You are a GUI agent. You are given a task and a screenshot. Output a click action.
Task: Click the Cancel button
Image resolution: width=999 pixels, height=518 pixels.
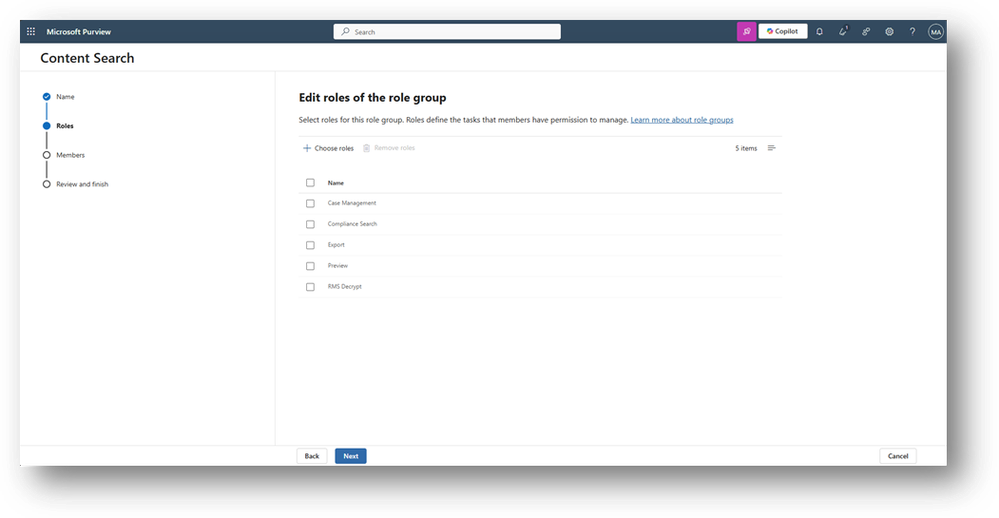[x=898, y=456]
